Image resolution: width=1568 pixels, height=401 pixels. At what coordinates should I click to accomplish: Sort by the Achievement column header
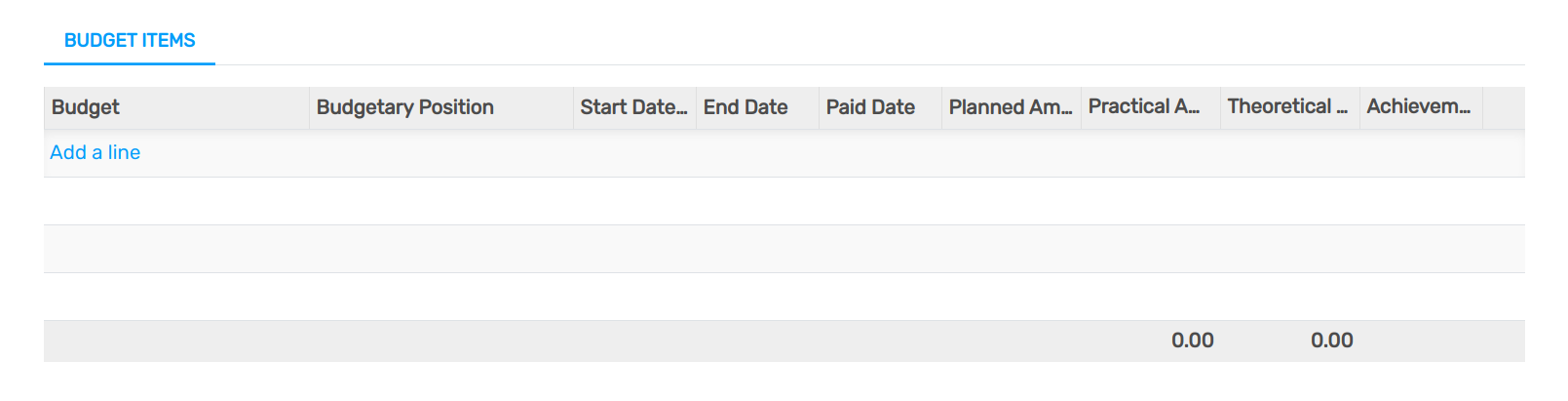1418,107
